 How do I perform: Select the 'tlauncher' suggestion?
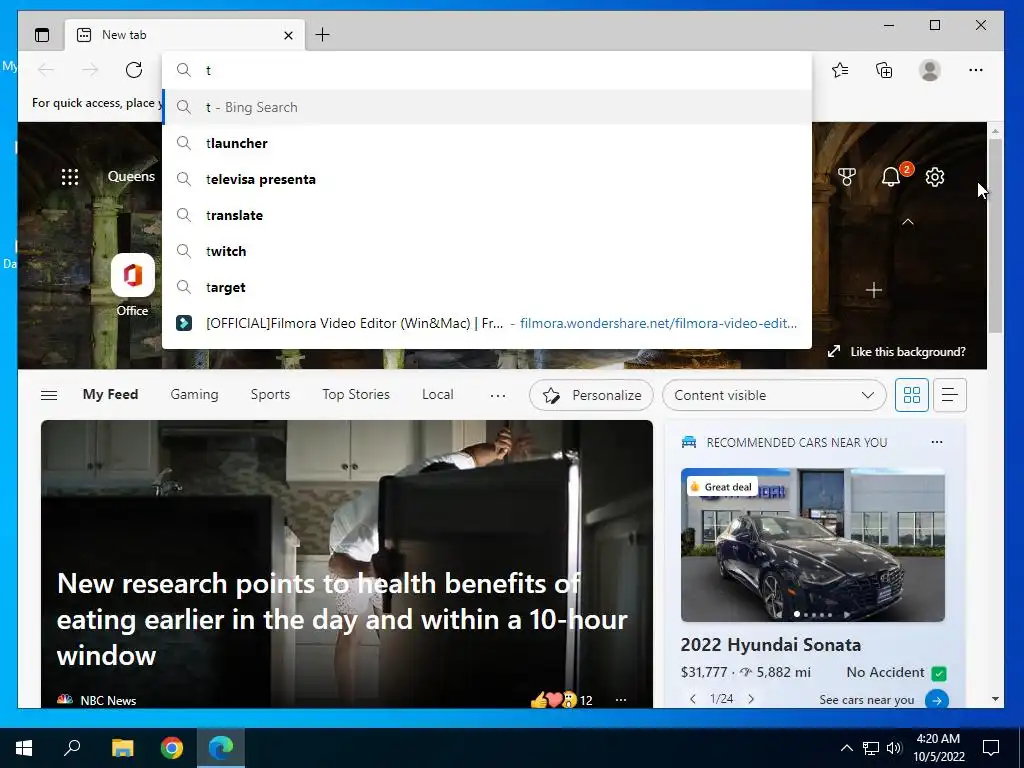click(x=487, y=143)
